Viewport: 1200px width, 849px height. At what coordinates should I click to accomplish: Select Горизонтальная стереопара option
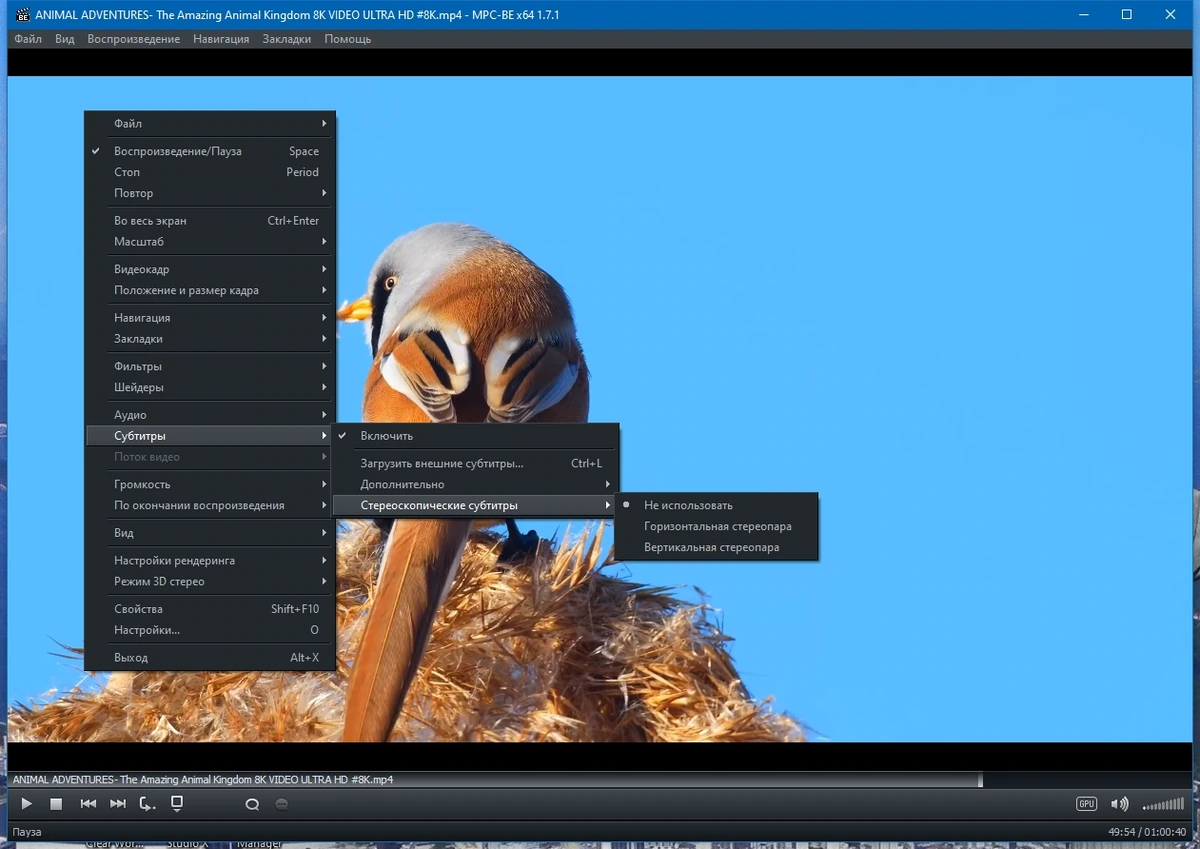[717, 526]
